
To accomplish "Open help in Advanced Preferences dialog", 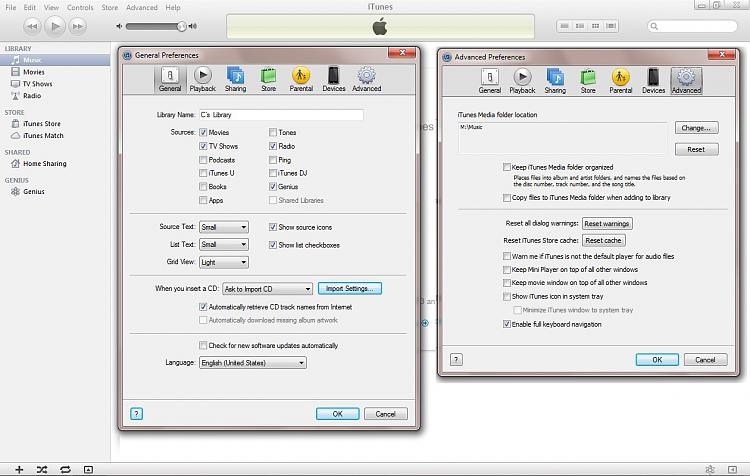I will [456, 360].
